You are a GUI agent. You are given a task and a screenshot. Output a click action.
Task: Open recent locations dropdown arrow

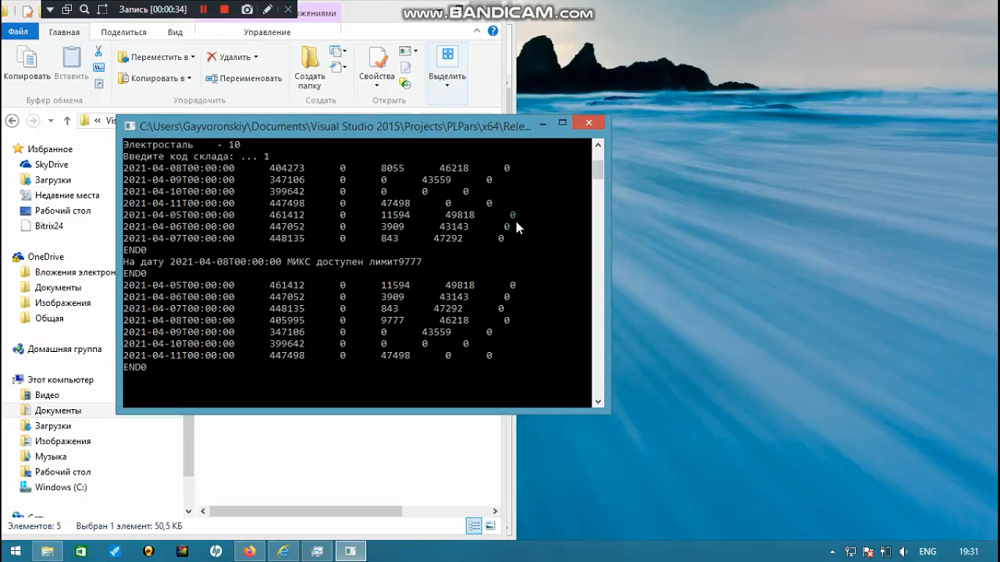pos(50,121)
